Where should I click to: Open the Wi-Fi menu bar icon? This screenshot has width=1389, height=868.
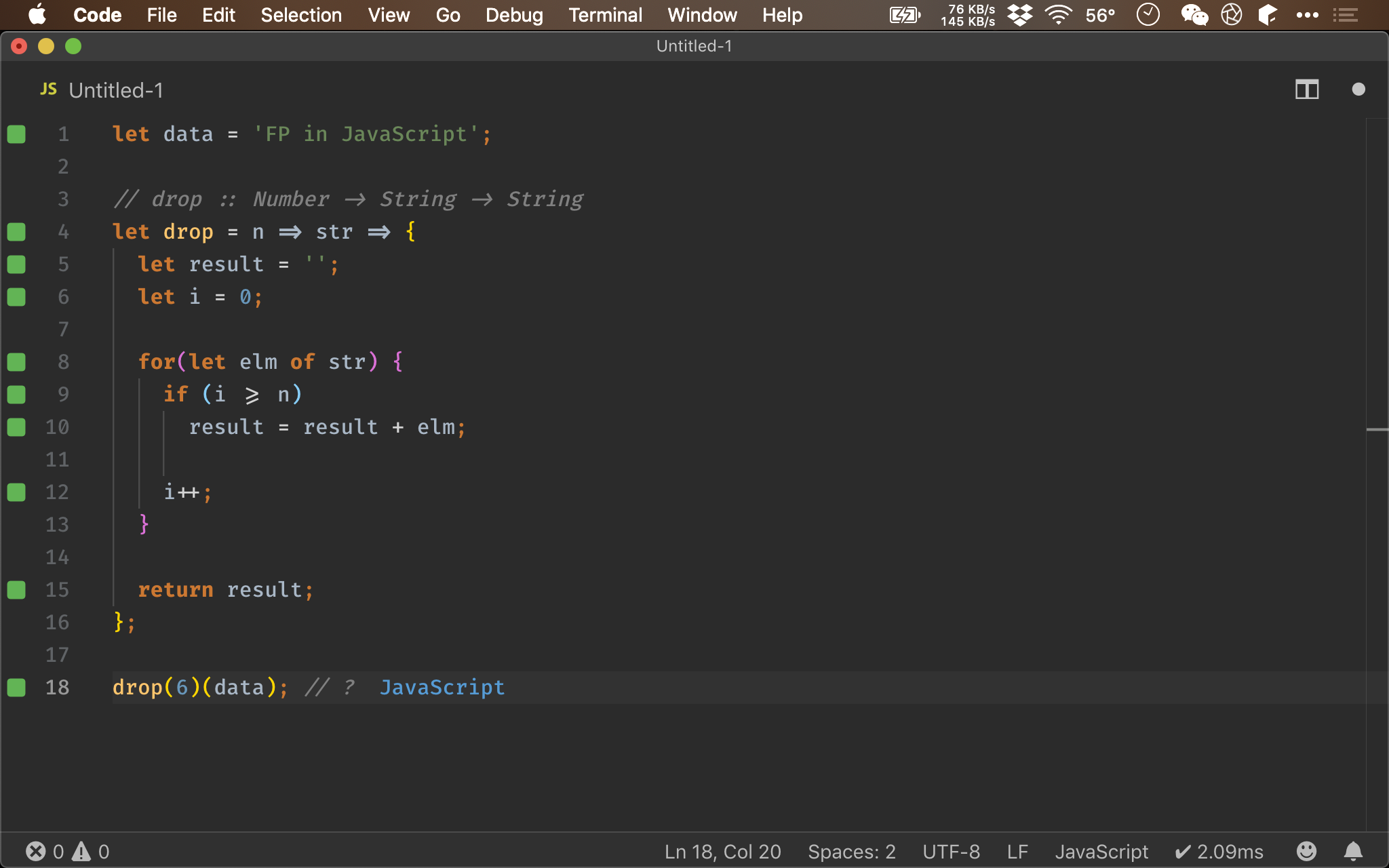coord(1058,14)
